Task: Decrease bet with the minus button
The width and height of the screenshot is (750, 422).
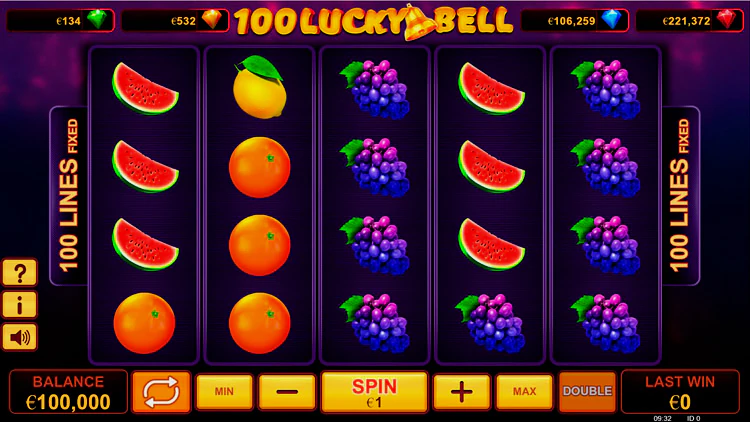Action: tap(287, 392)
